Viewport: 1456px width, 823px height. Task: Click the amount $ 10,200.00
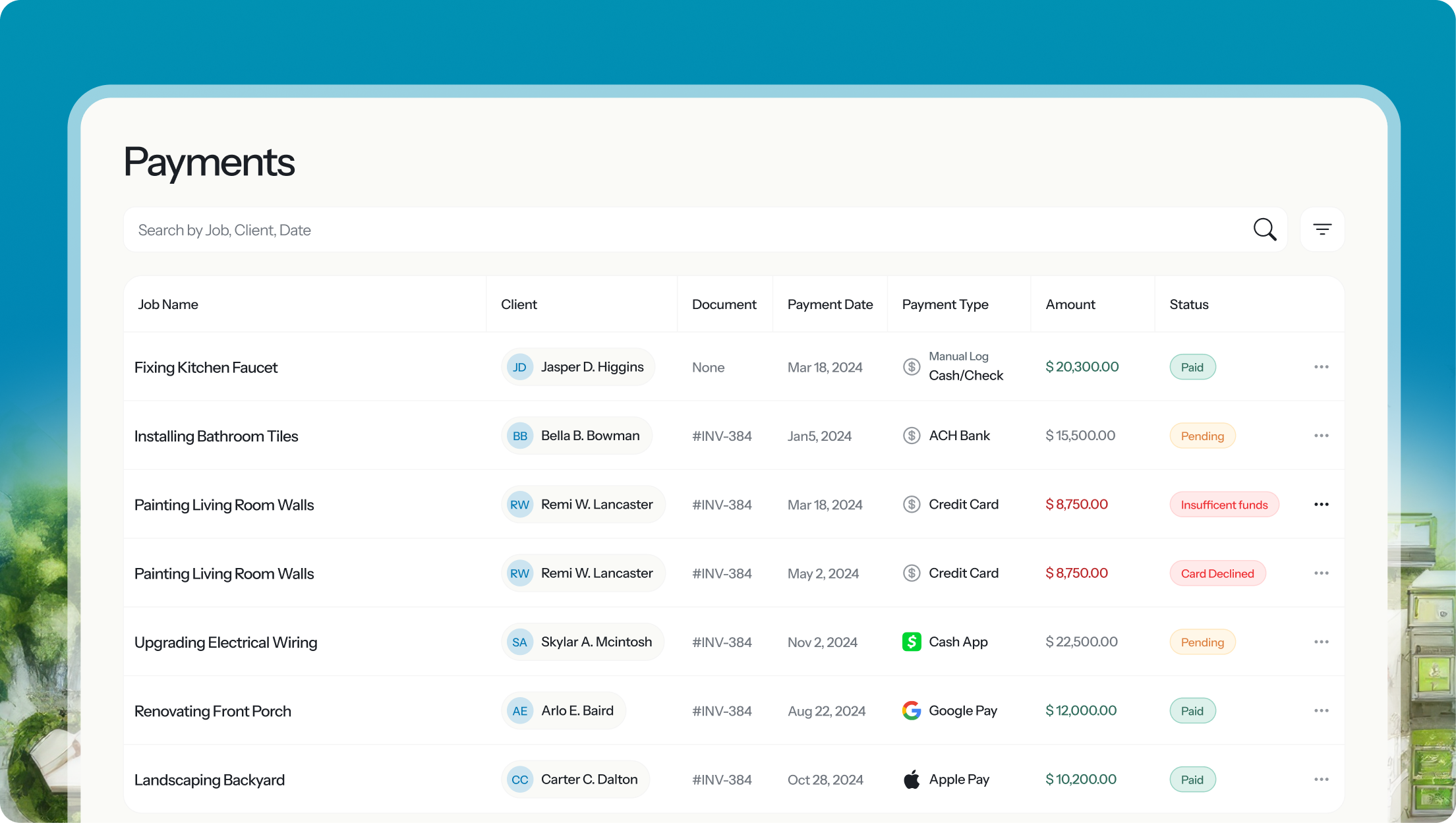[1081, 780]
